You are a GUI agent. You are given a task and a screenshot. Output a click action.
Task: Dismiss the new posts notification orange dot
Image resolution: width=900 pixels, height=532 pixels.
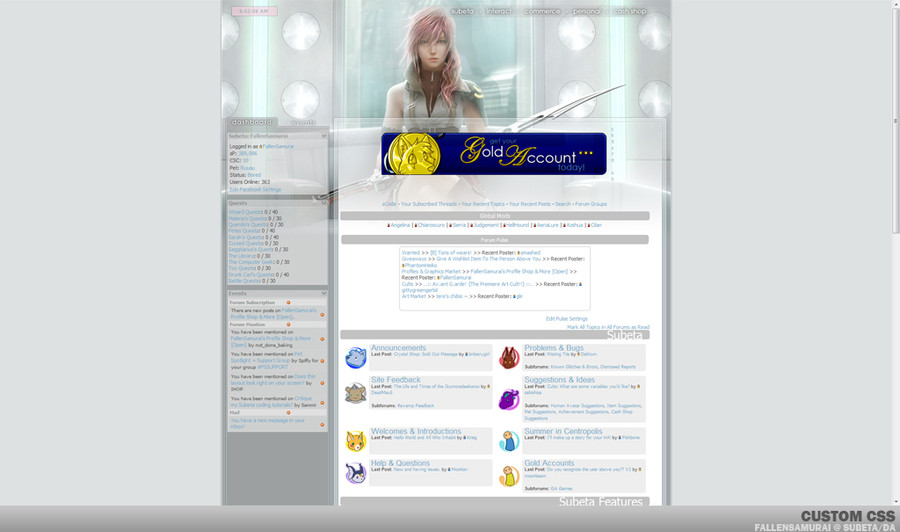tap(322, 314)
